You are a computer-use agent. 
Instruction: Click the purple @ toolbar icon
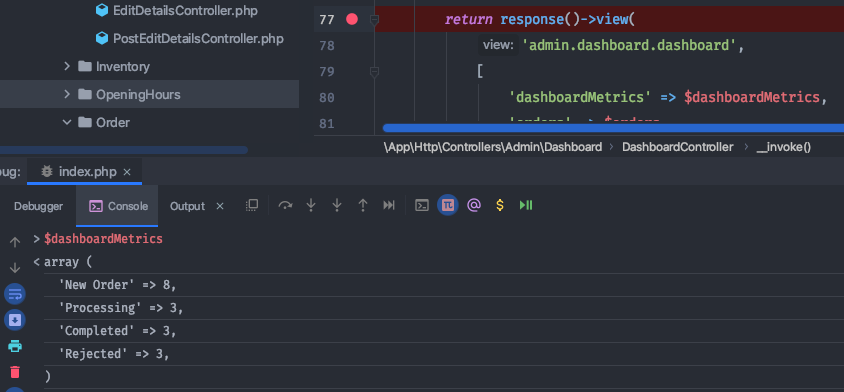coord(474,205)
